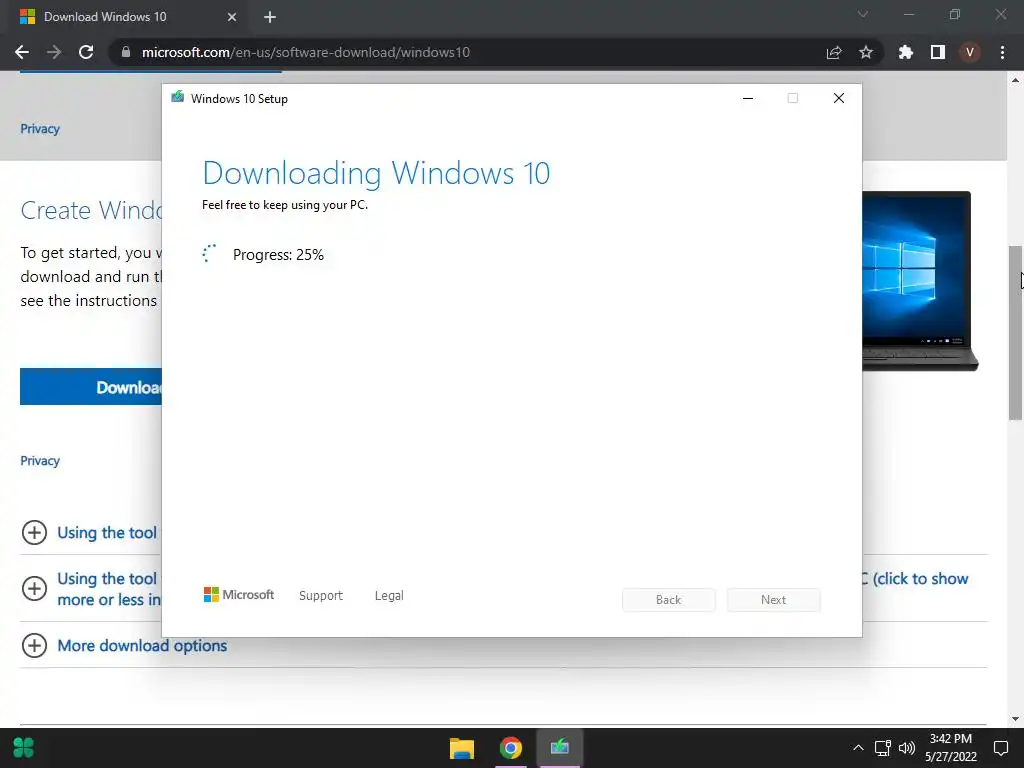
Task: Click the address bar URL
Action: [306, 52]
